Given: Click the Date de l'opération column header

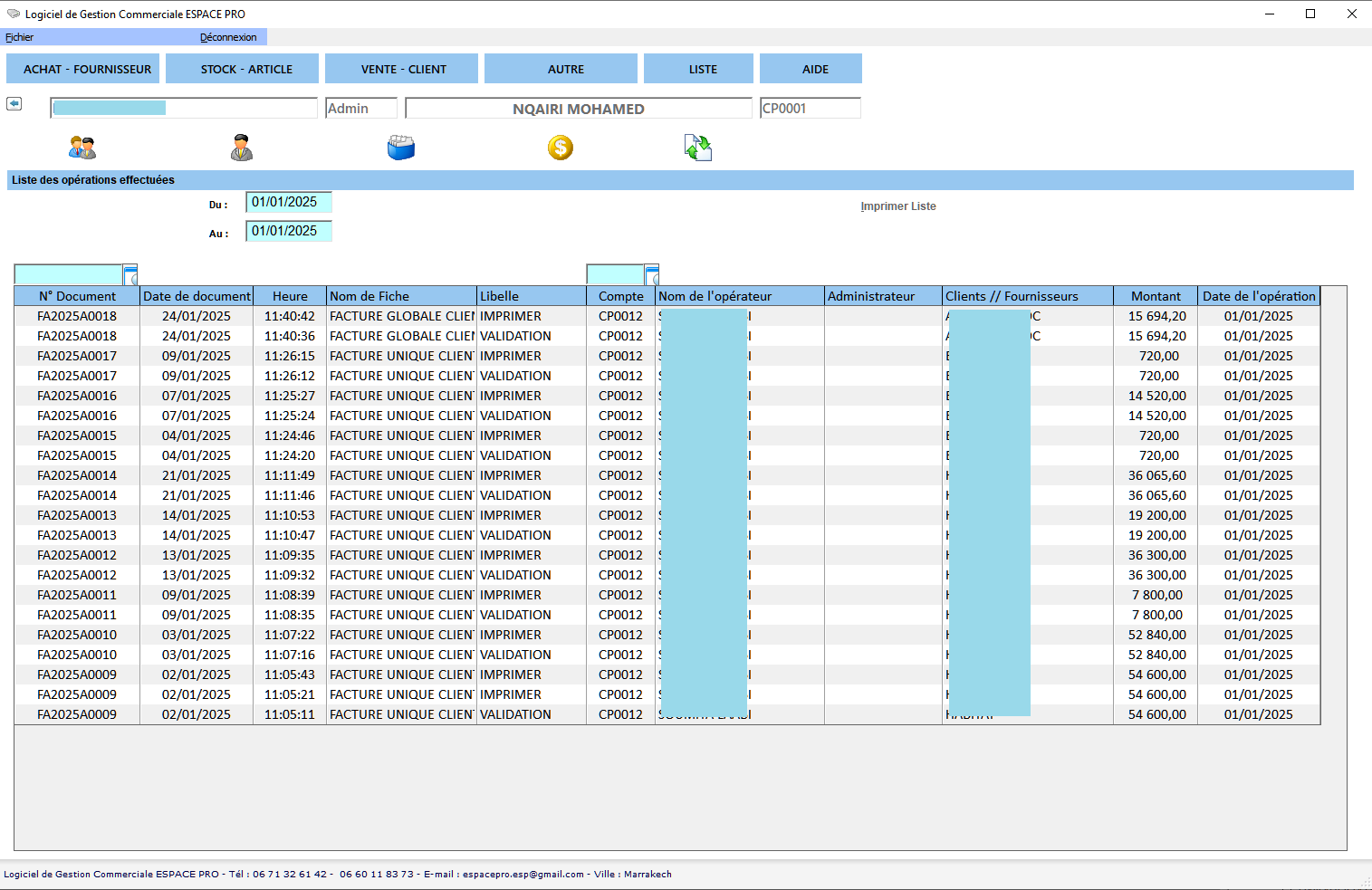Looking at the screenshot, I should coord(1259,296).
